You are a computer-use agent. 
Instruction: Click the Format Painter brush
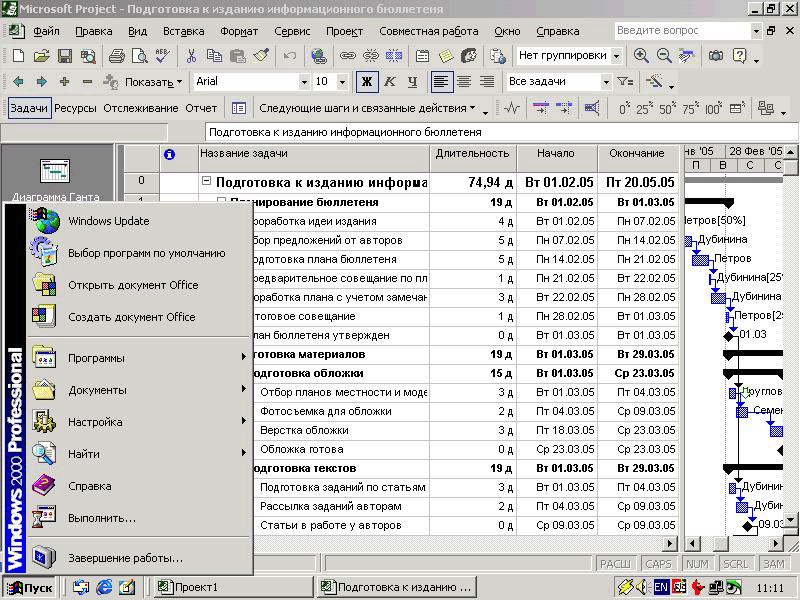click(261, 56)
